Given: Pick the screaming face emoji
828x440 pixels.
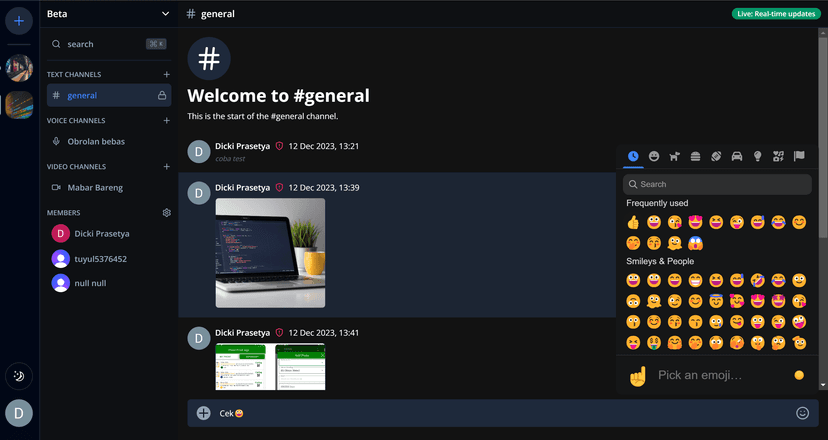Looking at the screenshot, I should [695, 243].
